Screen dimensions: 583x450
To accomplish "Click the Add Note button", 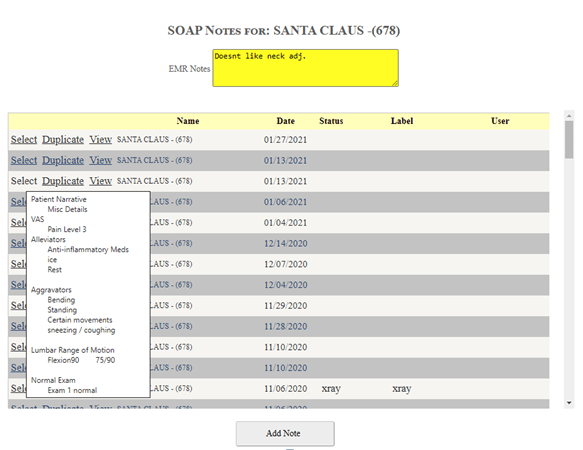I will coord(285,433).
